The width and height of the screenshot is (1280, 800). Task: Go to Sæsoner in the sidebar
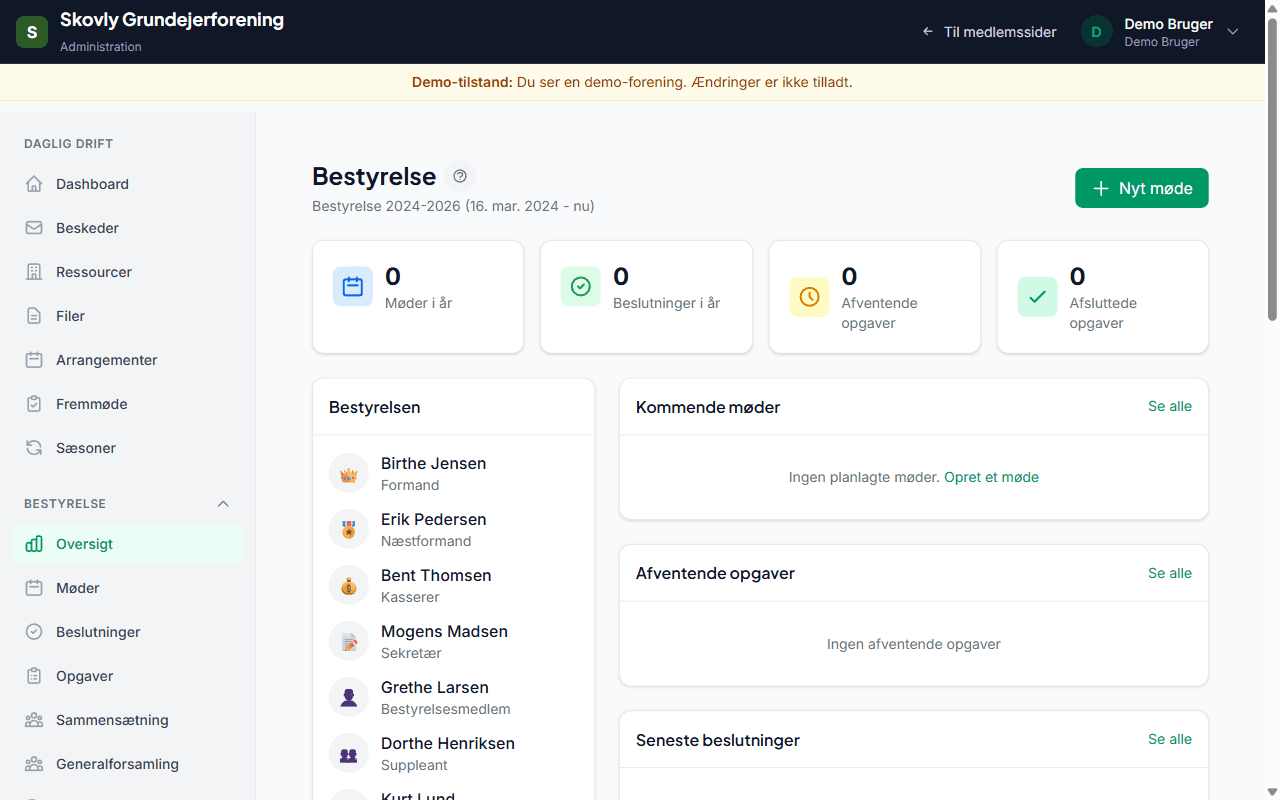(x=128, y=448)
